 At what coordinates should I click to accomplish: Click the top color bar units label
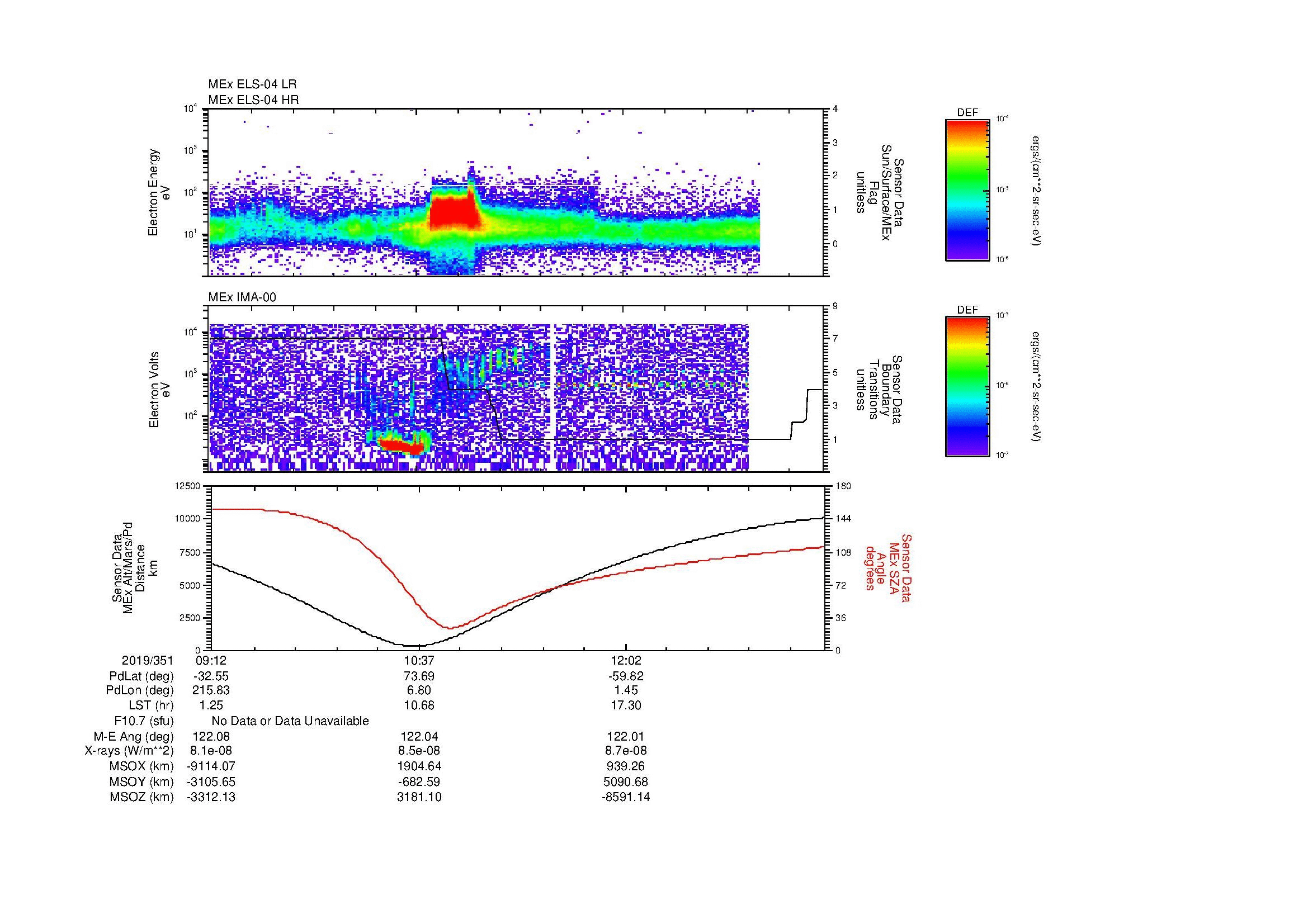click(1036, 191)
